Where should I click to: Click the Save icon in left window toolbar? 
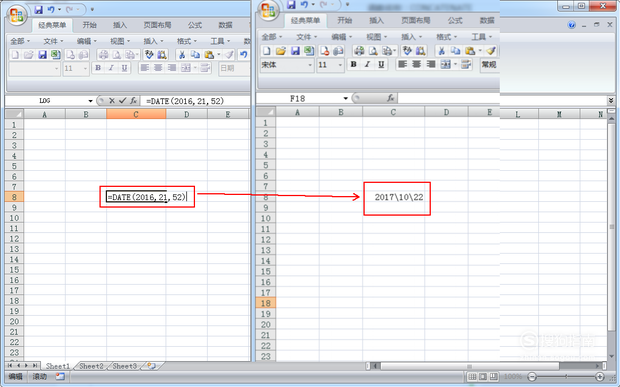tap(42, 55)
